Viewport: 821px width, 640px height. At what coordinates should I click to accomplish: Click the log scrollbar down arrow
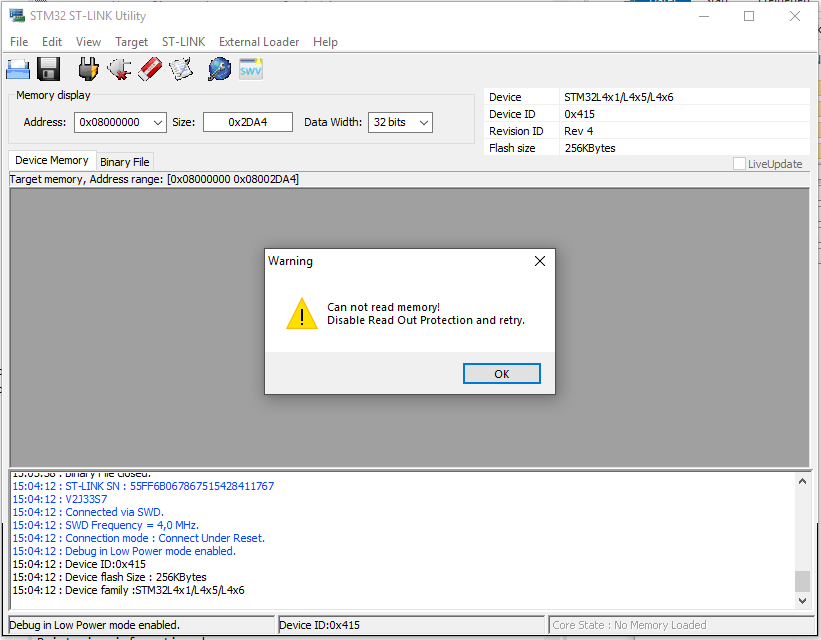pos(802,601)
